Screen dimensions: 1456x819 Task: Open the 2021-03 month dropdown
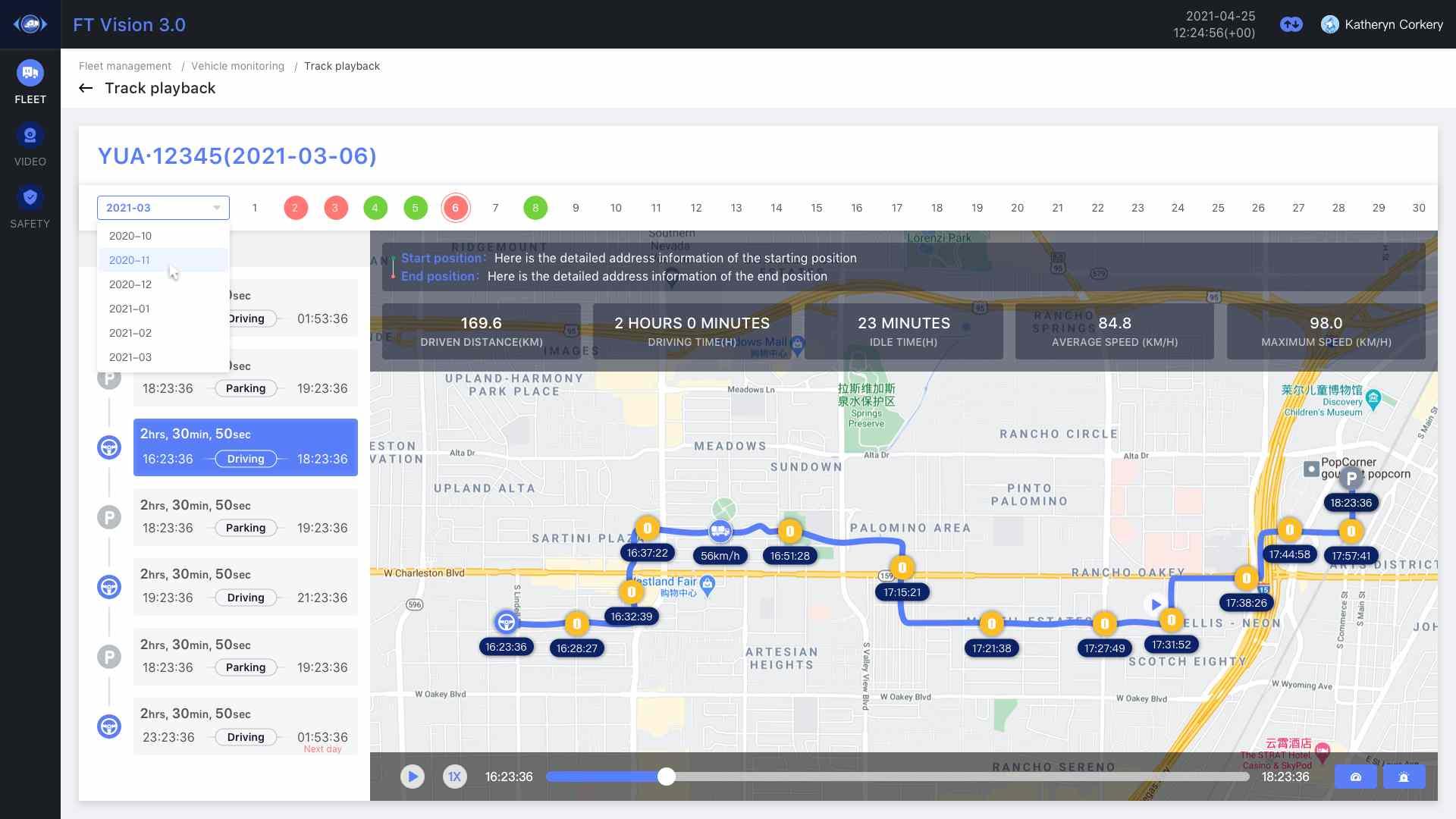[163, 208]
